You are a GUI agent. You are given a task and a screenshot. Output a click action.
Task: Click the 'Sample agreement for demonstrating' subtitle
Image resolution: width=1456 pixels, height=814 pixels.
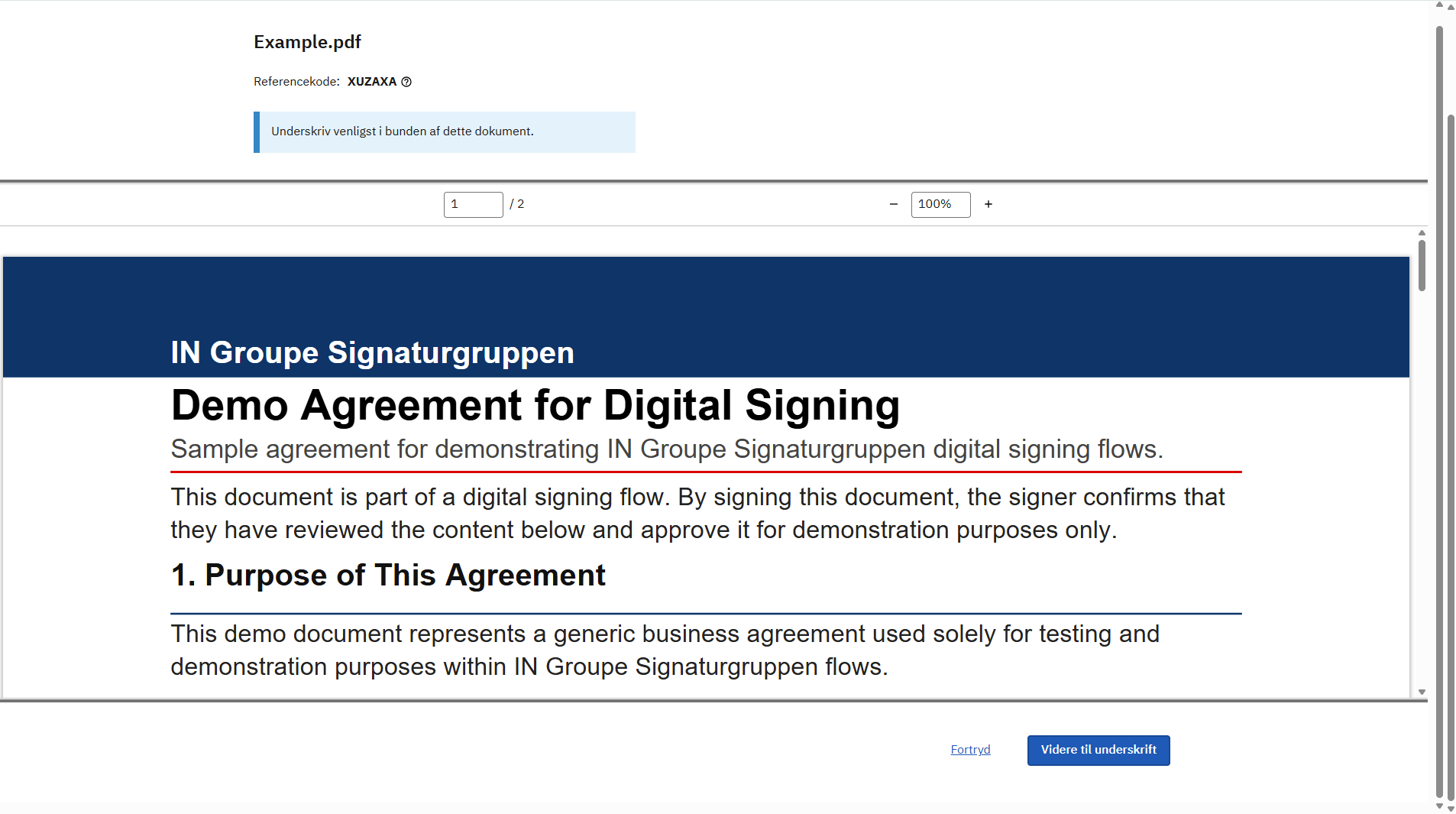pos(666,449)
